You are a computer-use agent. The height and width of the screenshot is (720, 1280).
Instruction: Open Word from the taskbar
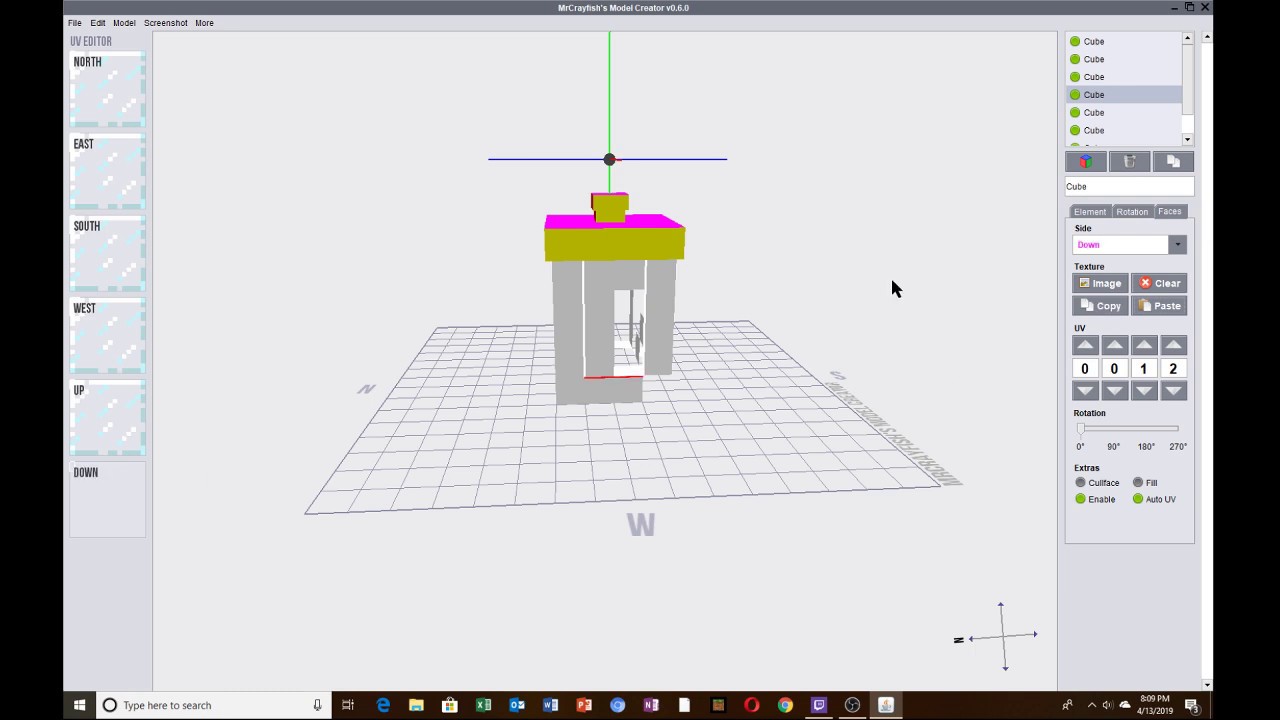[x=550, y=705]
